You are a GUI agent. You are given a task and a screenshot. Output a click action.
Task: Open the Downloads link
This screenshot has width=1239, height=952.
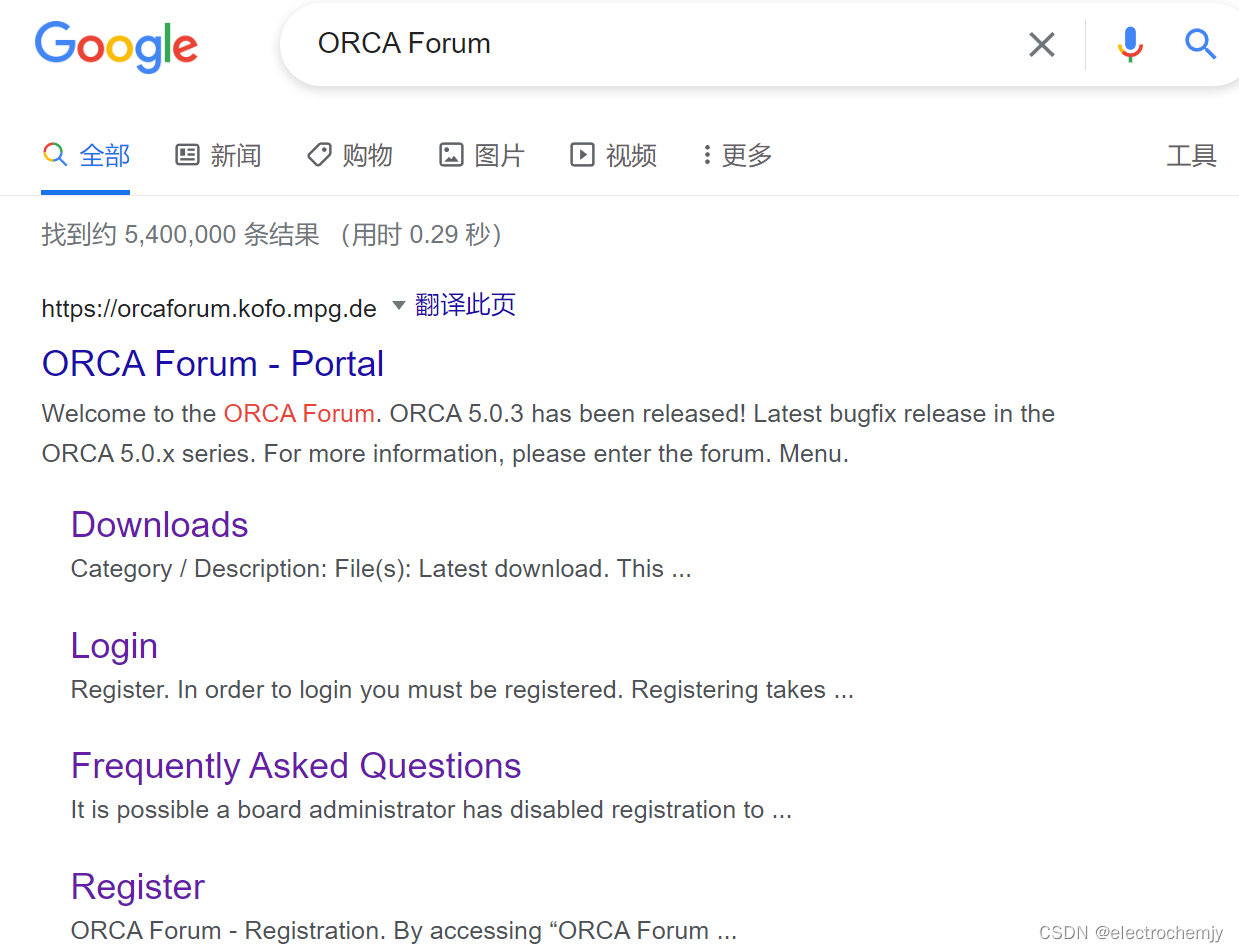[x=159, y=524]
